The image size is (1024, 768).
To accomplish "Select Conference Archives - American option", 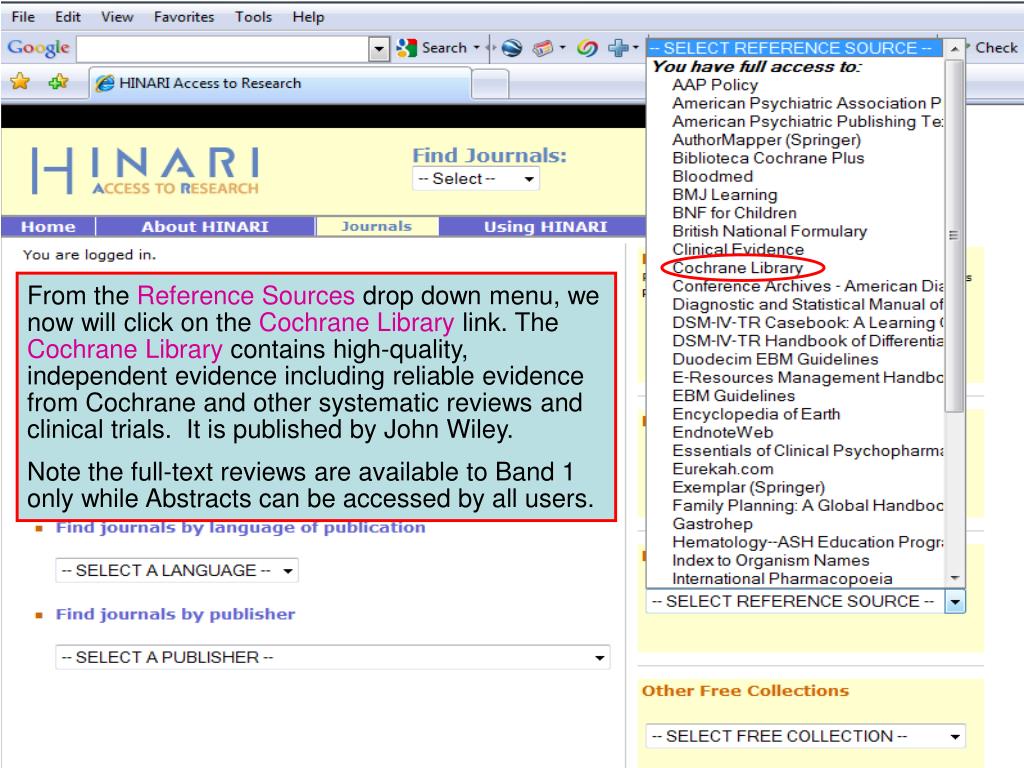I will [807, 286].
